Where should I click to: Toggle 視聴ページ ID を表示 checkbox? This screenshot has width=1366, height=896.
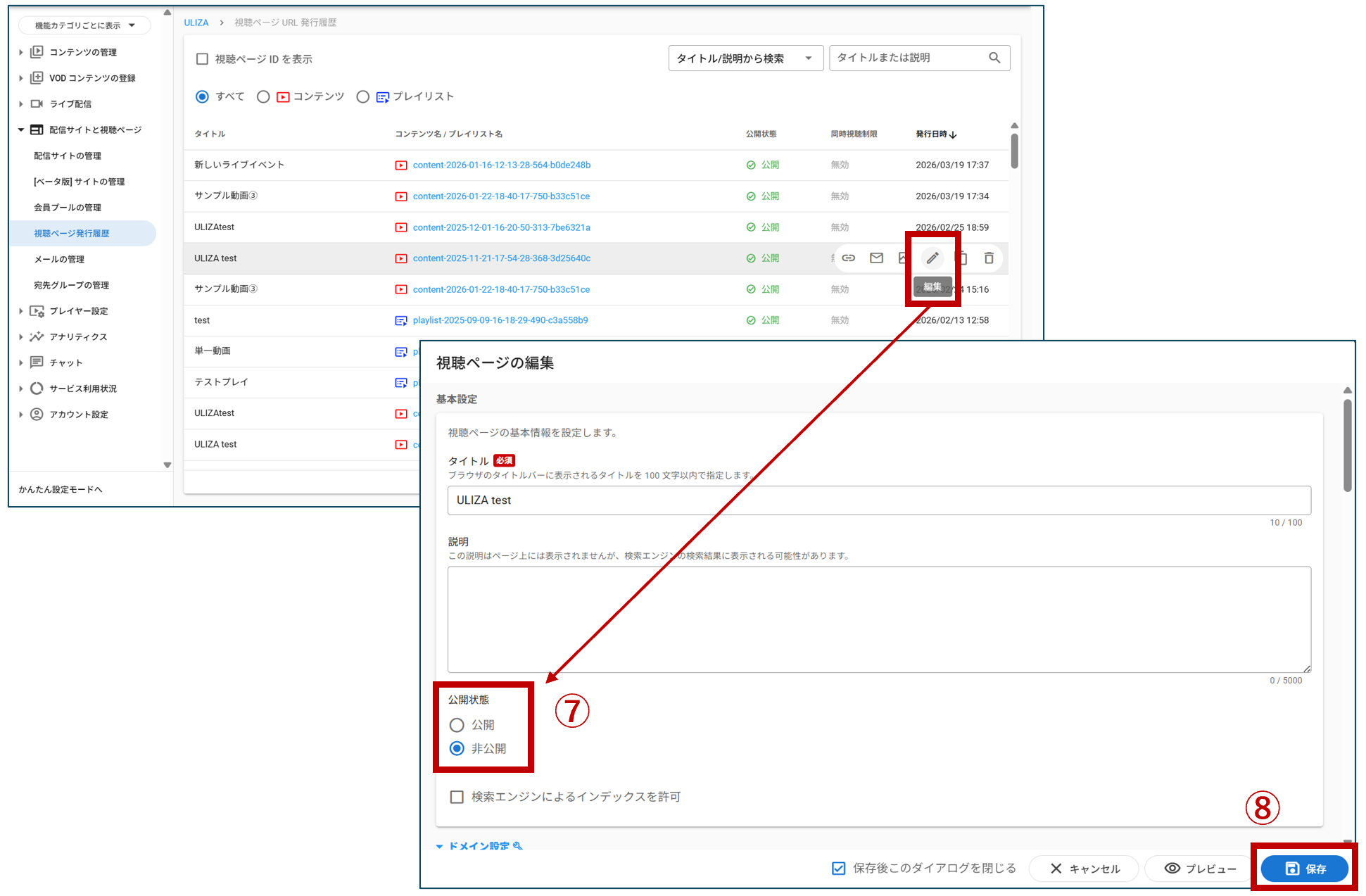click(x=202, y=59)
